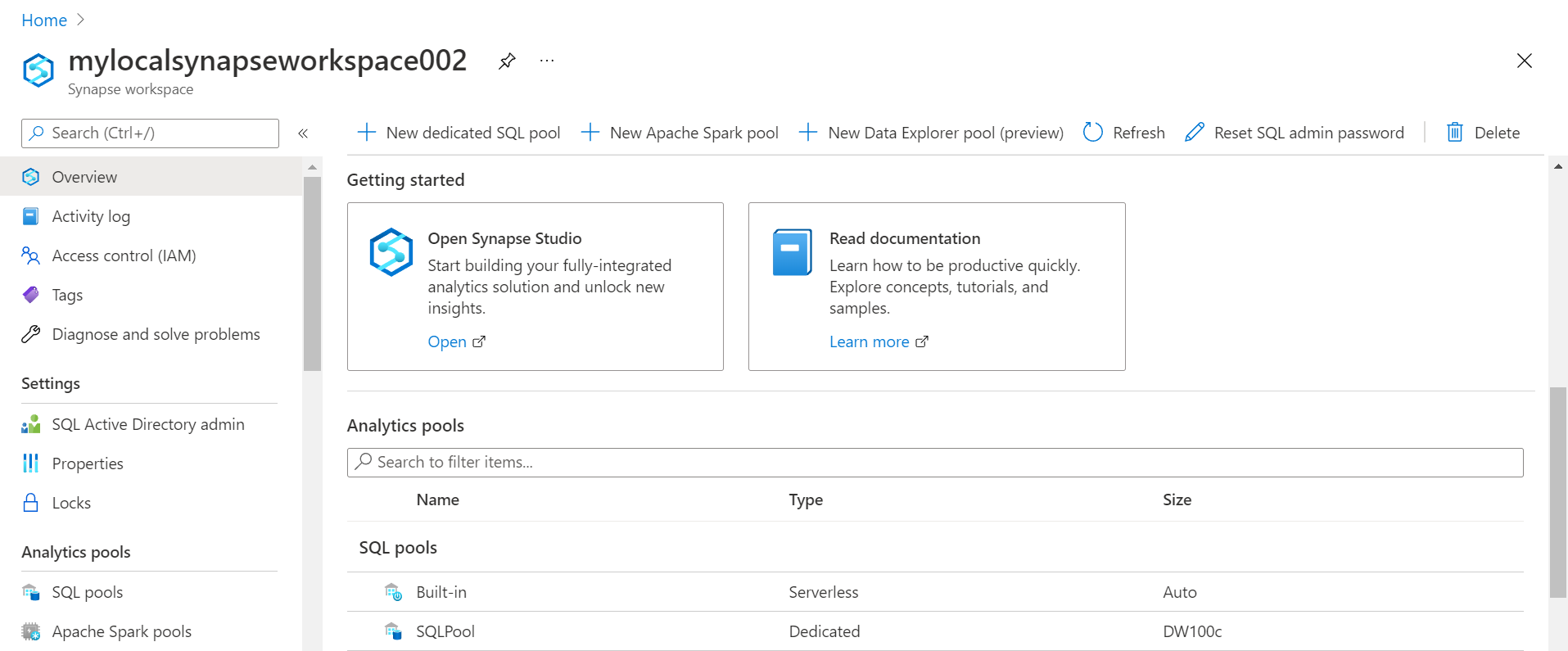Screen dimensions: 1568x651
Task: Click the purple Tags icon
Action: point(30,295)
